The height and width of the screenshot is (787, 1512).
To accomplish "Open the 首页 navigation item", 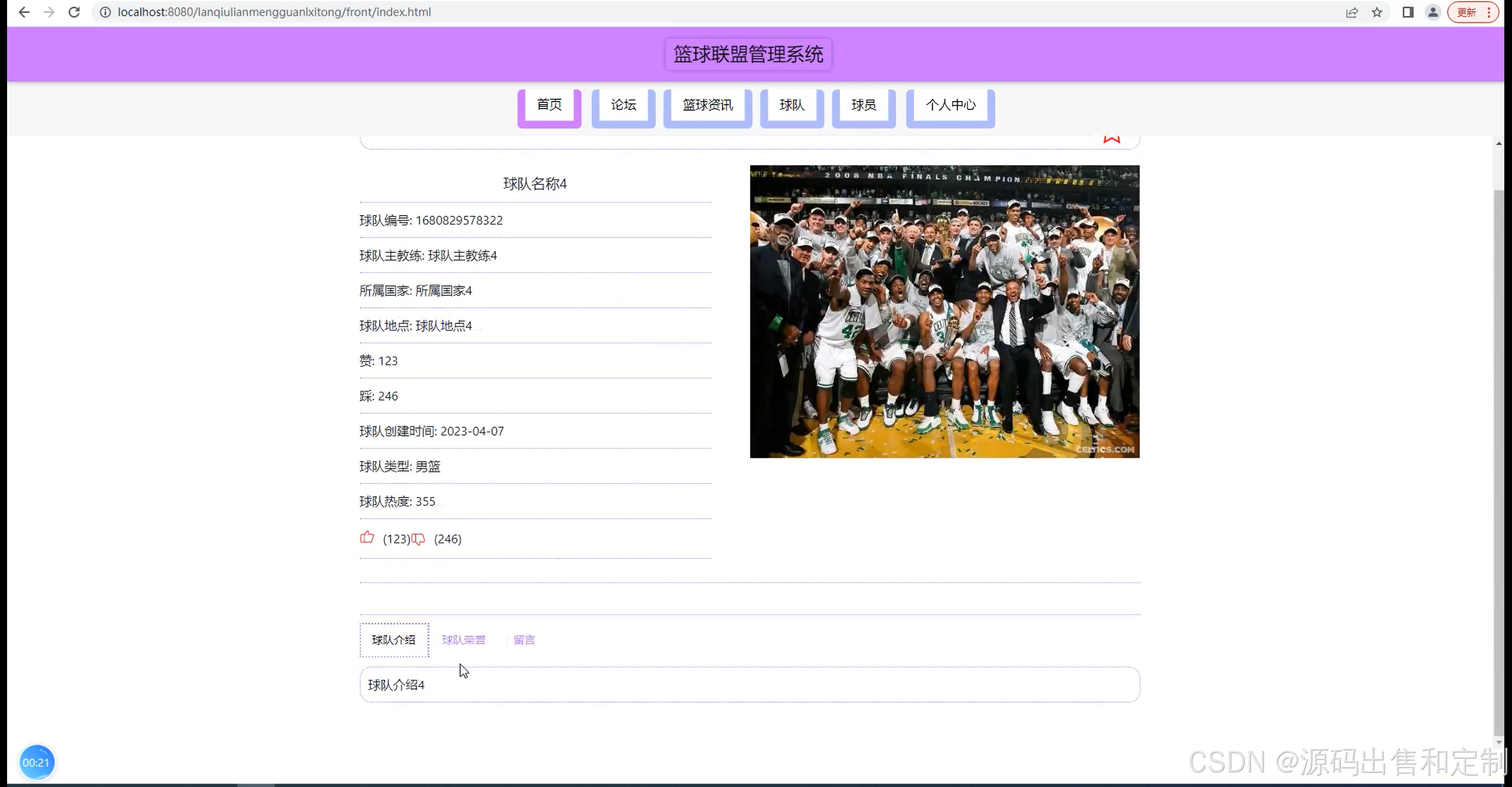I will pyautogui.click(x=549, y=105).
